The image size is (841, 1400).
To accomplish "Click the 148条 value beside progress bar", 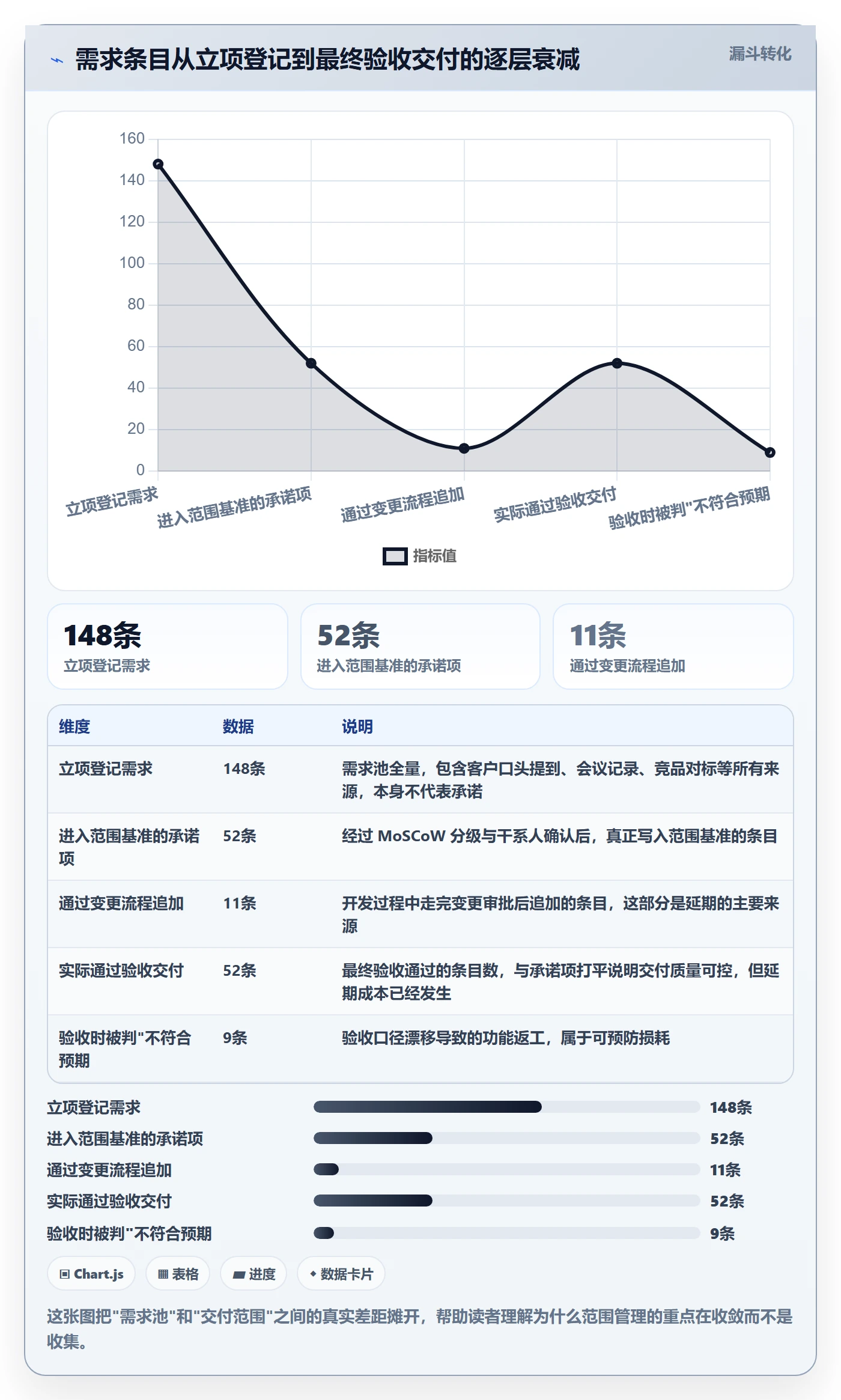I will (730, 1107).
